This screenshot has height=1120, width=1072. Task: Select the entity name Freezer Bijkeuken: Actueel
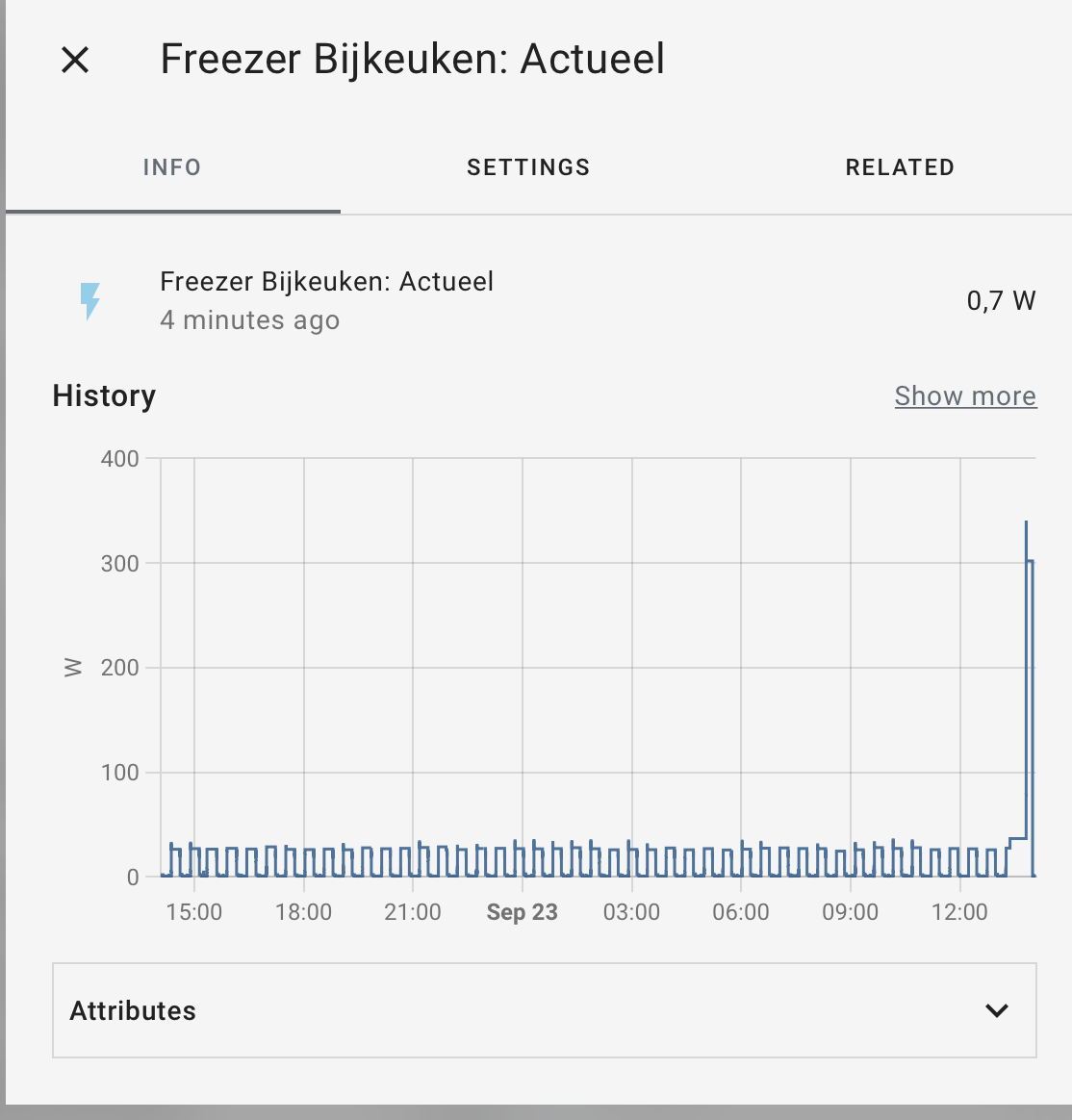pyautogui.click(x=327, y=281)
